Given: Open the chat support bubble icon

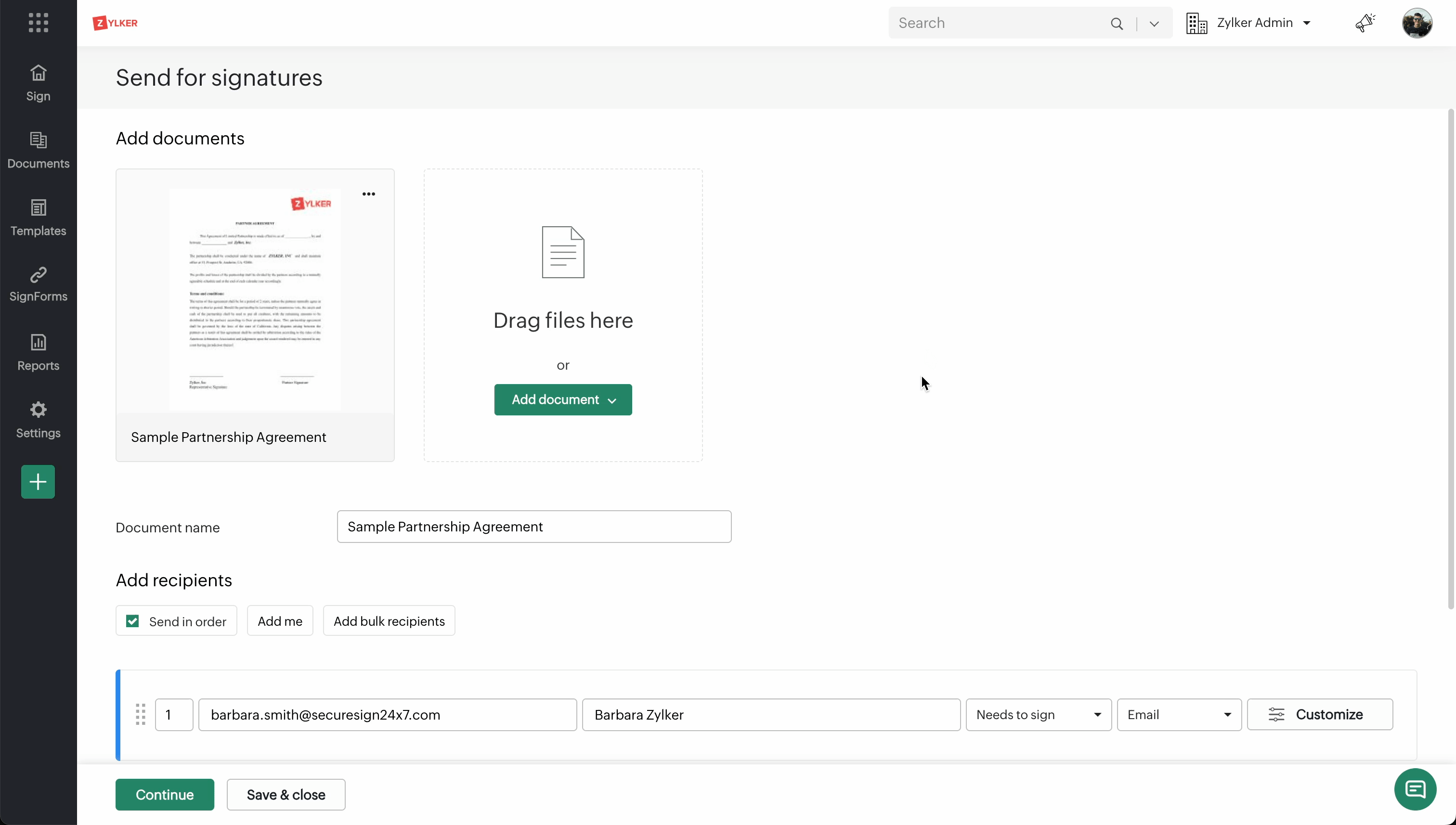Looking at the screenshot, I should (x=1415, y=789).
